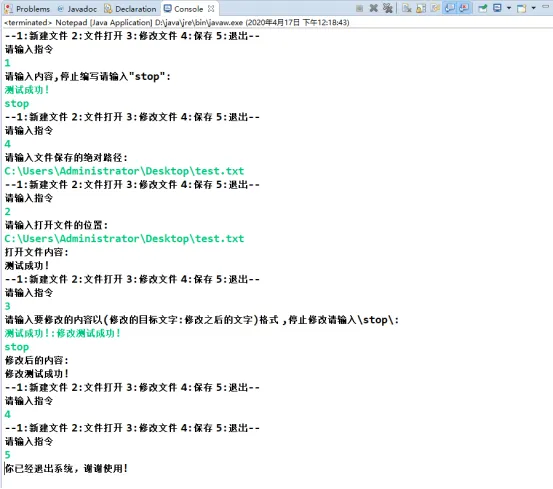Expand Open Console dropdown arrow
Screen dimensions: 553x489
point(533,8)
